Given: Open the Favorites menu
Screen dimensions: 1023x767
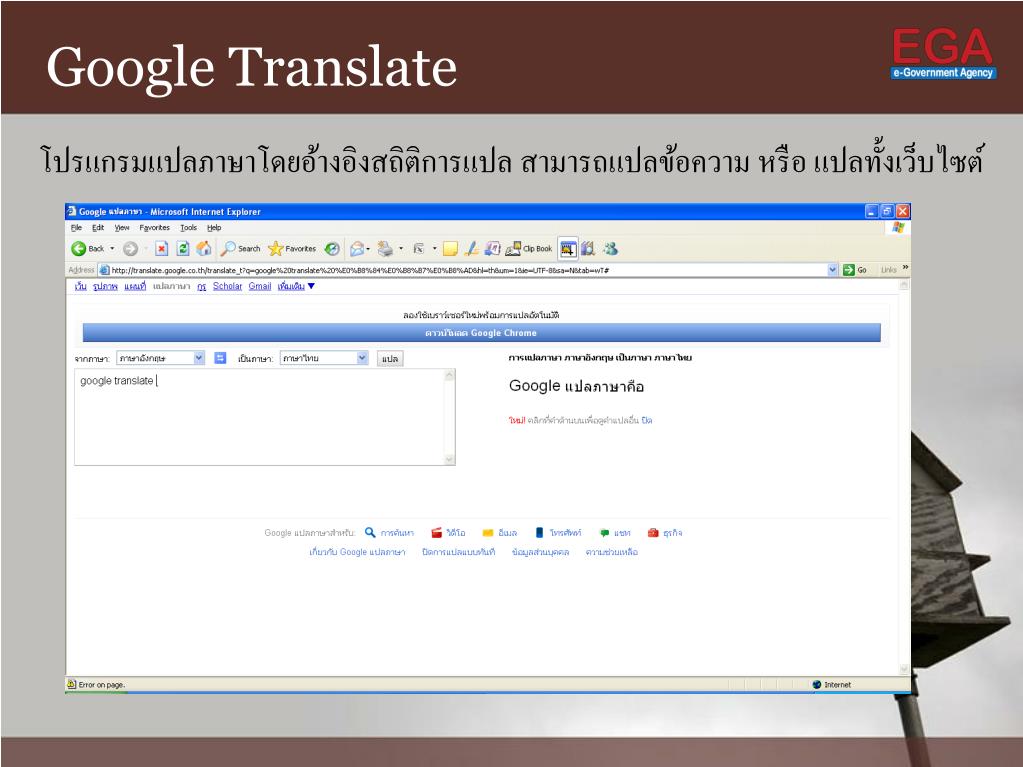Looking at the screenshot, I should pyautogui.click(x=155, y=228).
